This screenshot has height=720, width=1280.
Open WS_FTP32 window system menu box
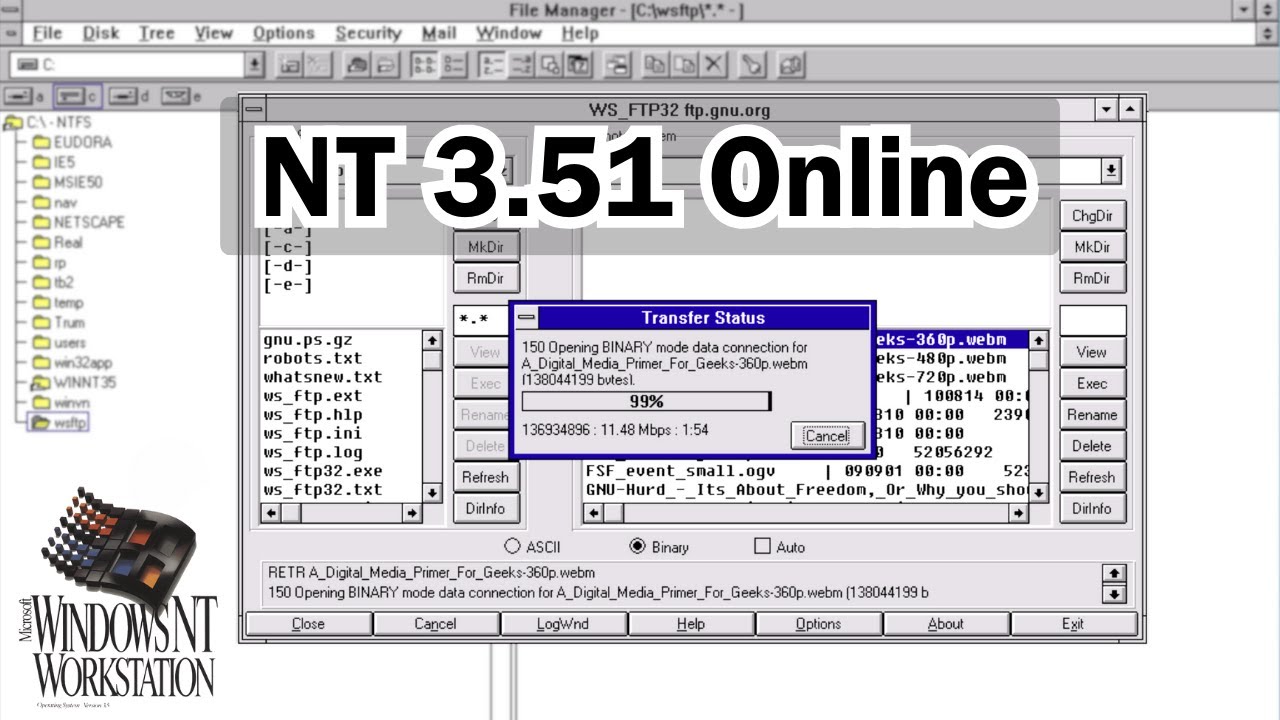pos(255,110)
